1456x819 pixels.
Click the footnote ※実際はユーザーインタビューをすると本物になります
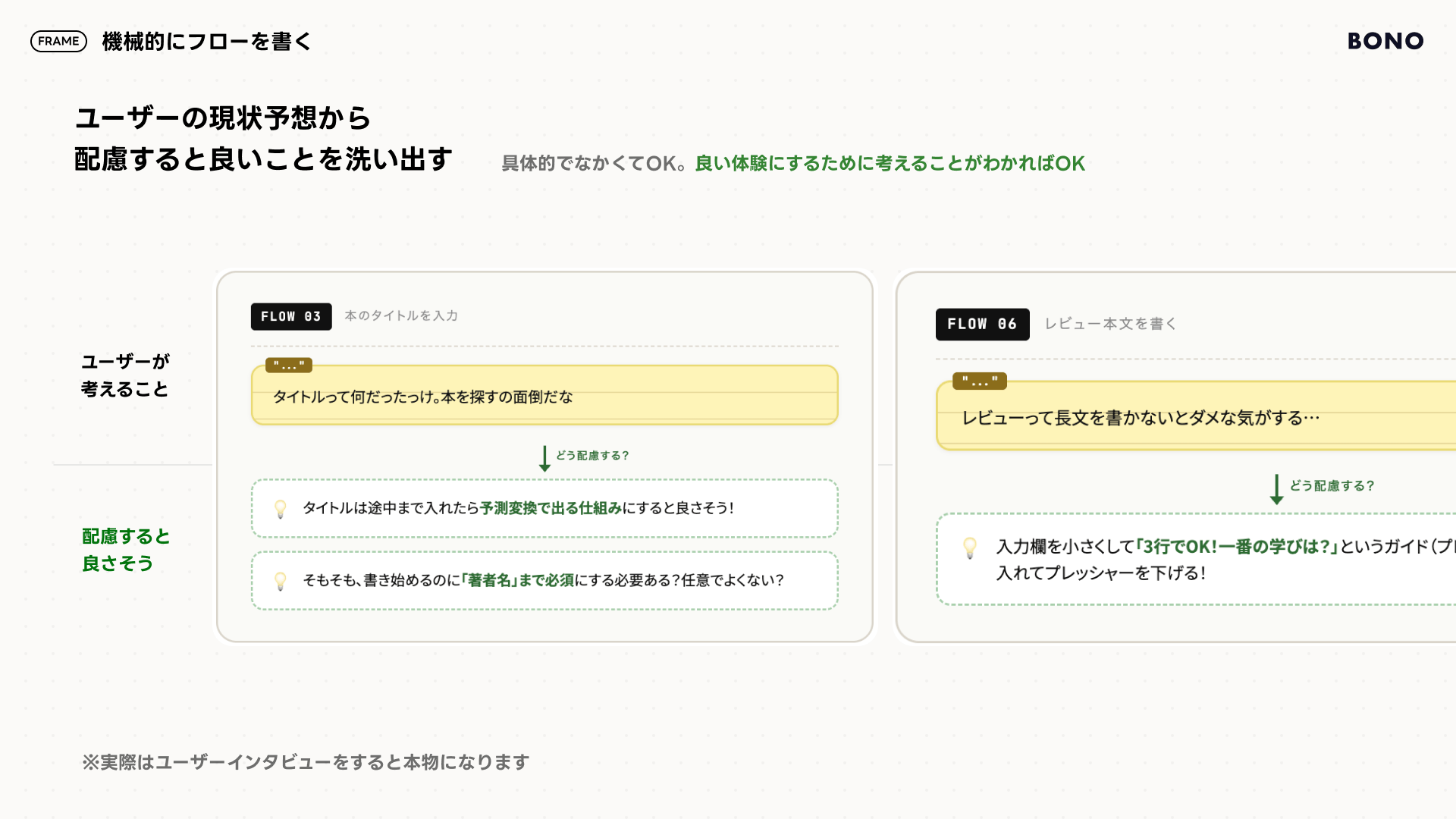pos(306,762)
